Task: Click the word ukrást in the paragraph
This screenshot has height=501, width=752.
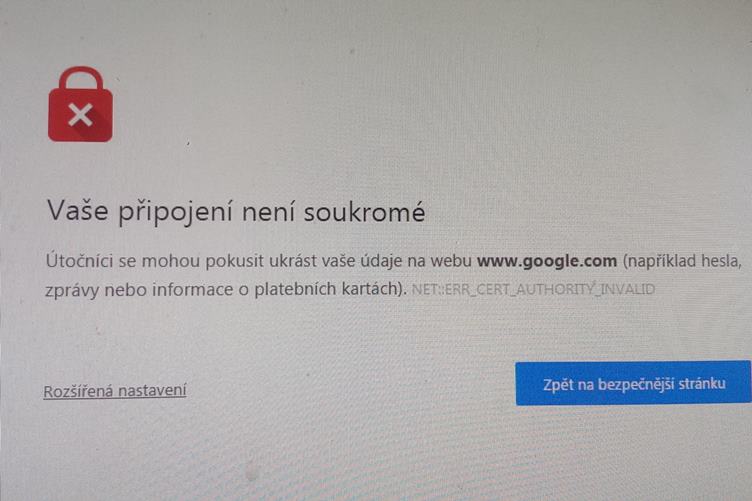Action: [293, 261]
